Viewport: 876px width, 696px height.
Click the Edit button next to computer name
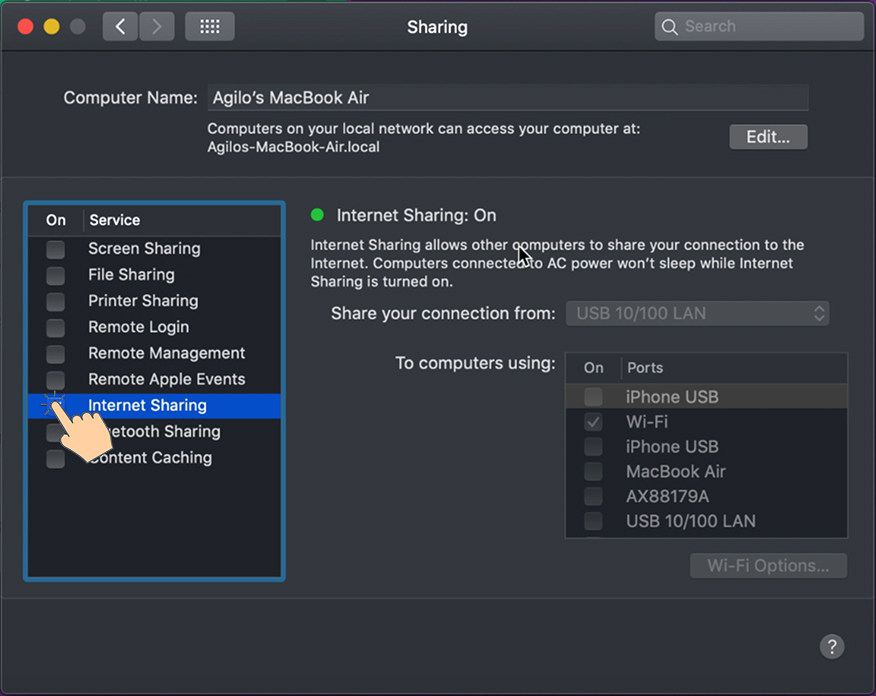click(x=768, y=137)
